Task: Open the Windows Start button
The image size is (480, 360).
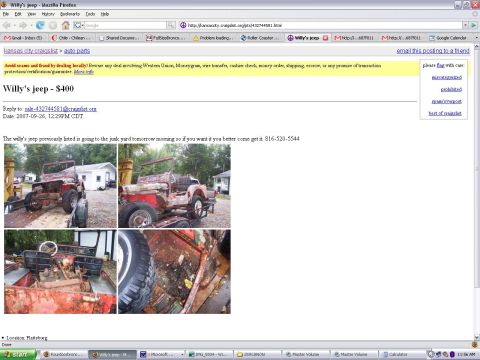Action: click(18, 354)
